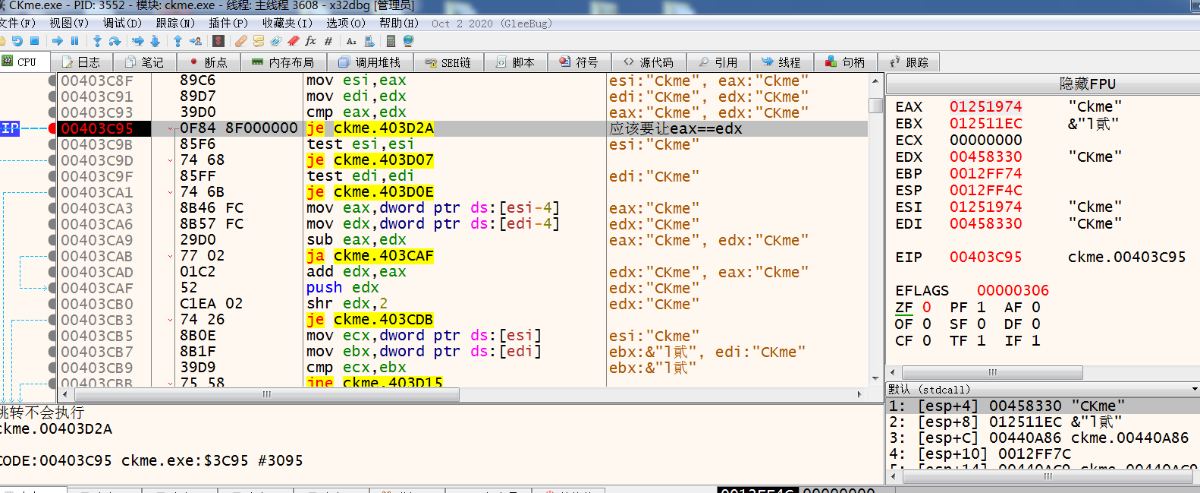Select the je ckme.403D2A instruction line
The height and width of the screenshot is (493, 1200).
tap(370, 129)
